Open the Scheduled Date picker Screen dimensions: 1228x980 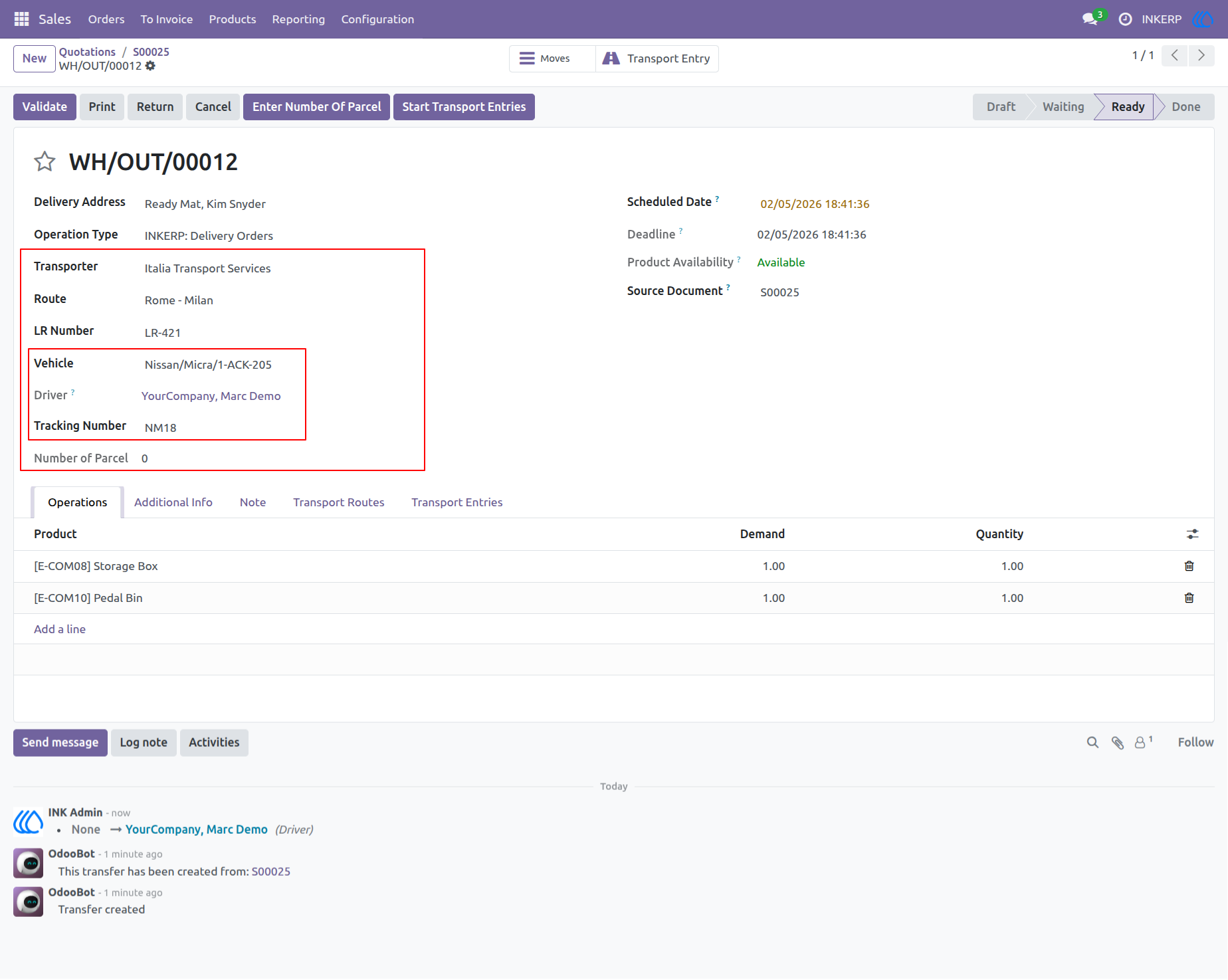tap(815, 204)
